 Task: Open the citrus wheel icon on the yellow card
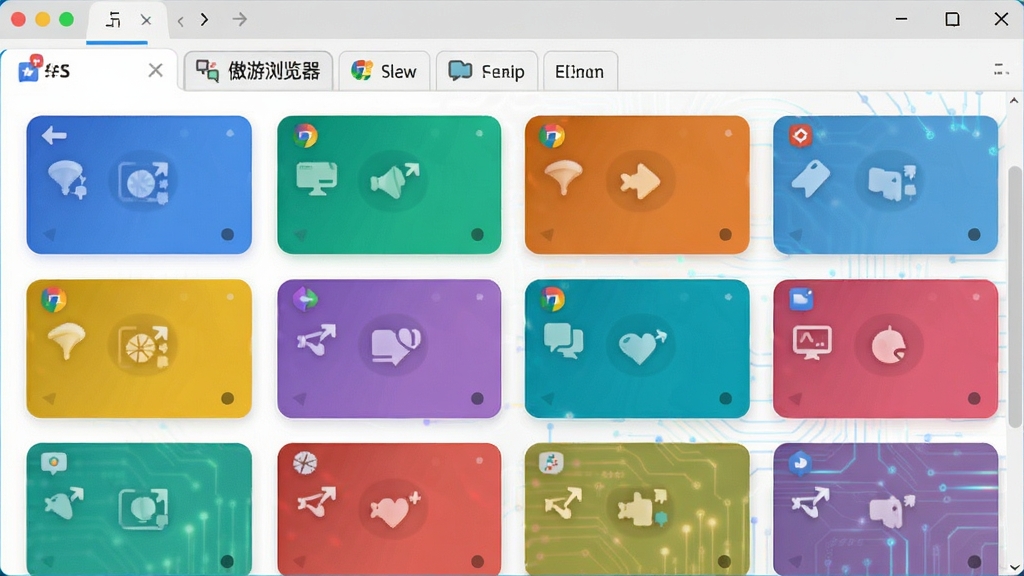click(x=143, y=345)
